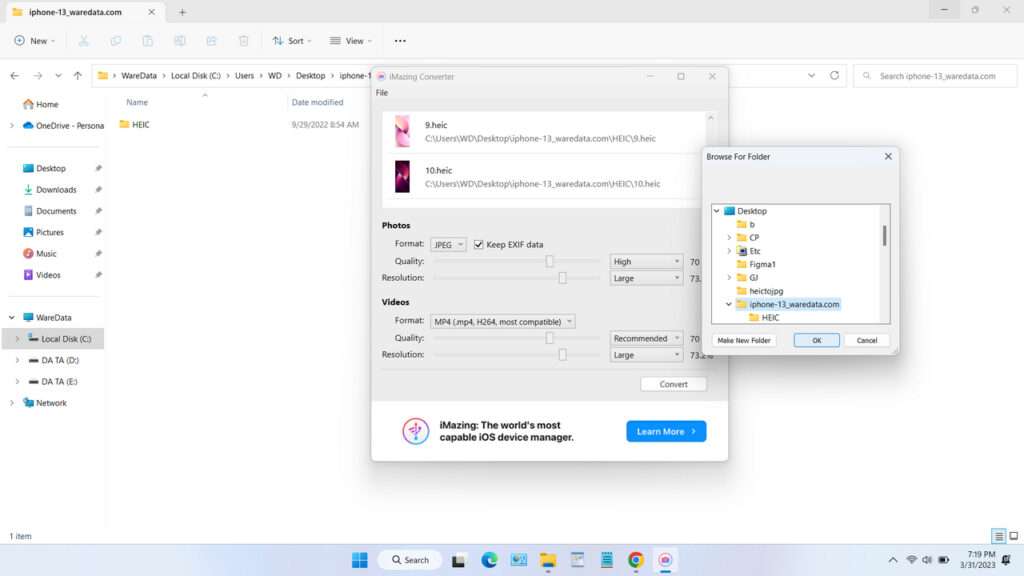Open the File menu in iMazing Converter
The height and width of the screenshot is (576, 1024).
point(382,93)
